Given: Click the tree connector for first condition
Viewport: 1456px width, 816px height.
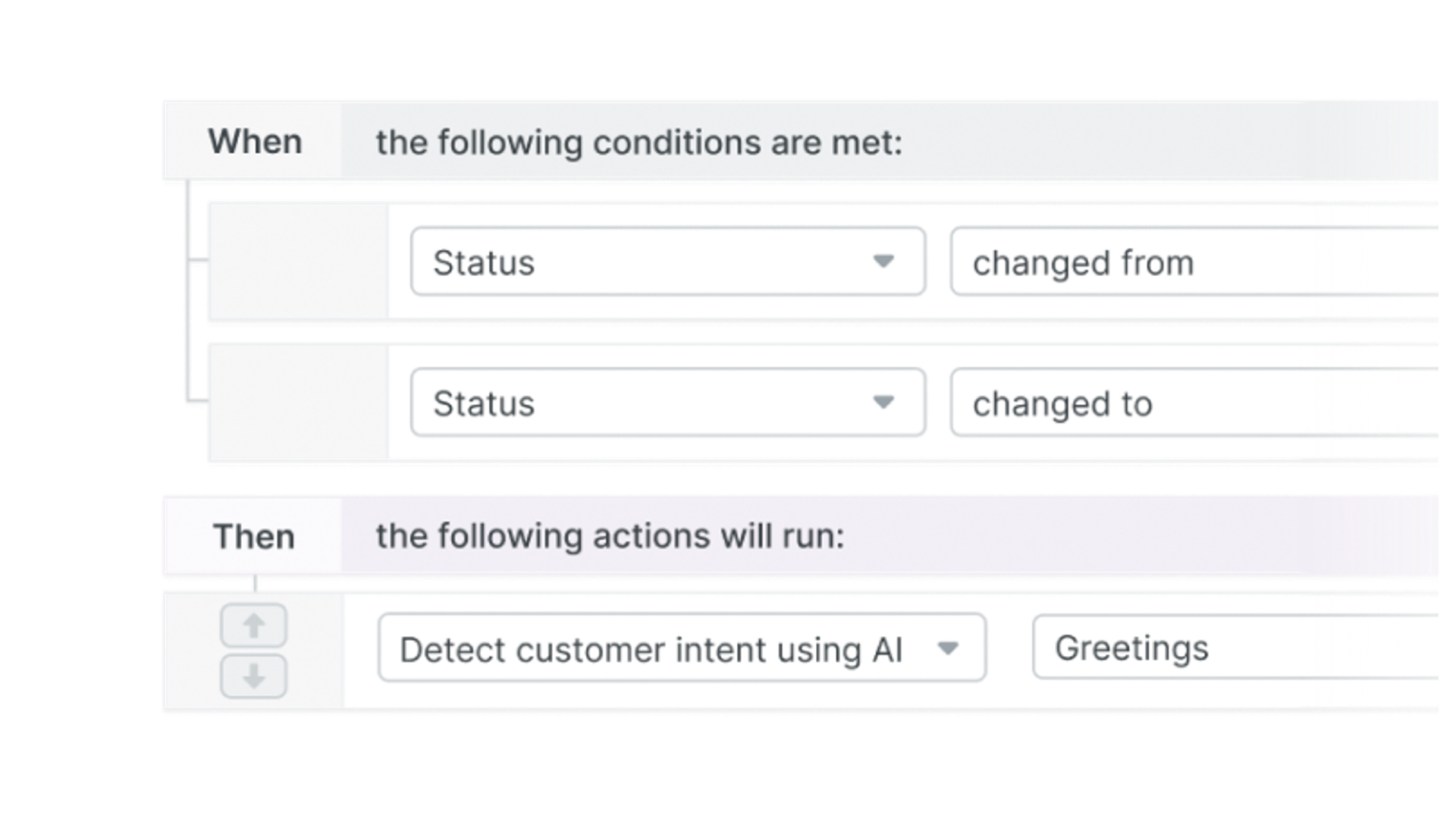Looking at the screenshot, I should (x=196, y=261).
